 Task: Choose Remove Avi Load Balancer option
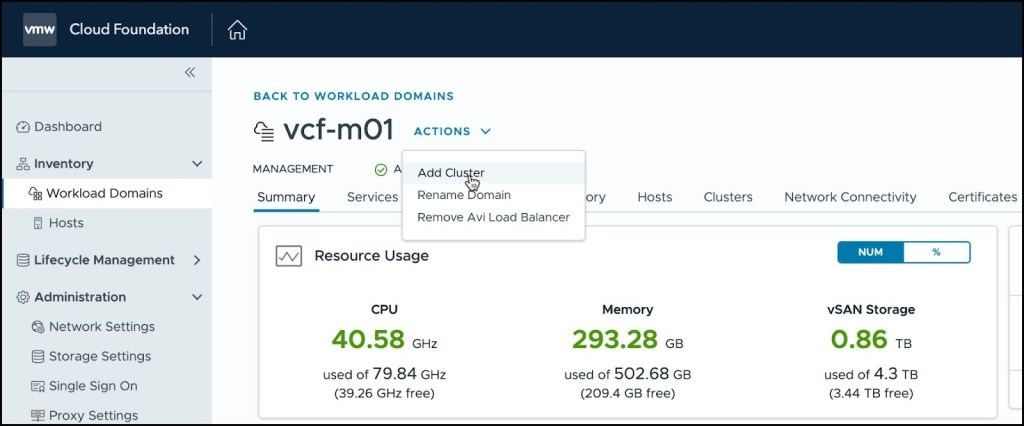(493, 217)
